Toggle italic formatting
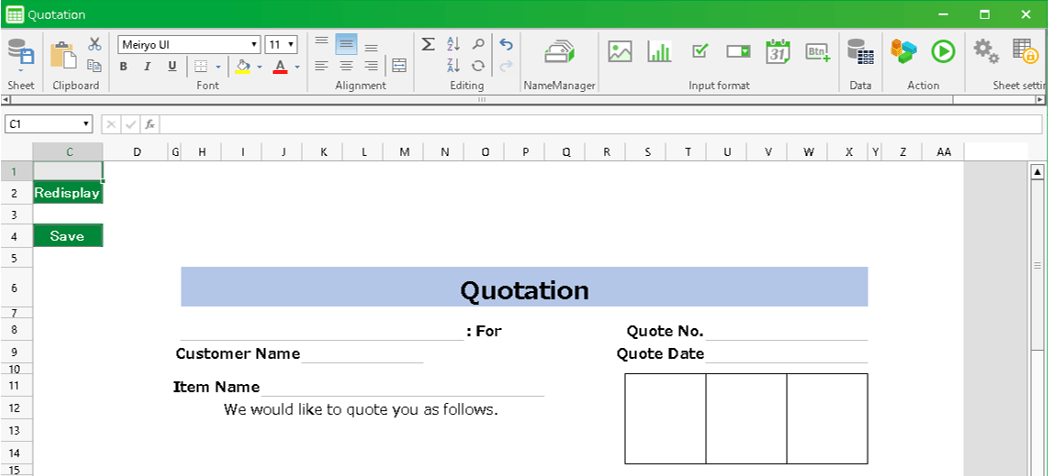The image size is (1048, 476). click(147, 66)
